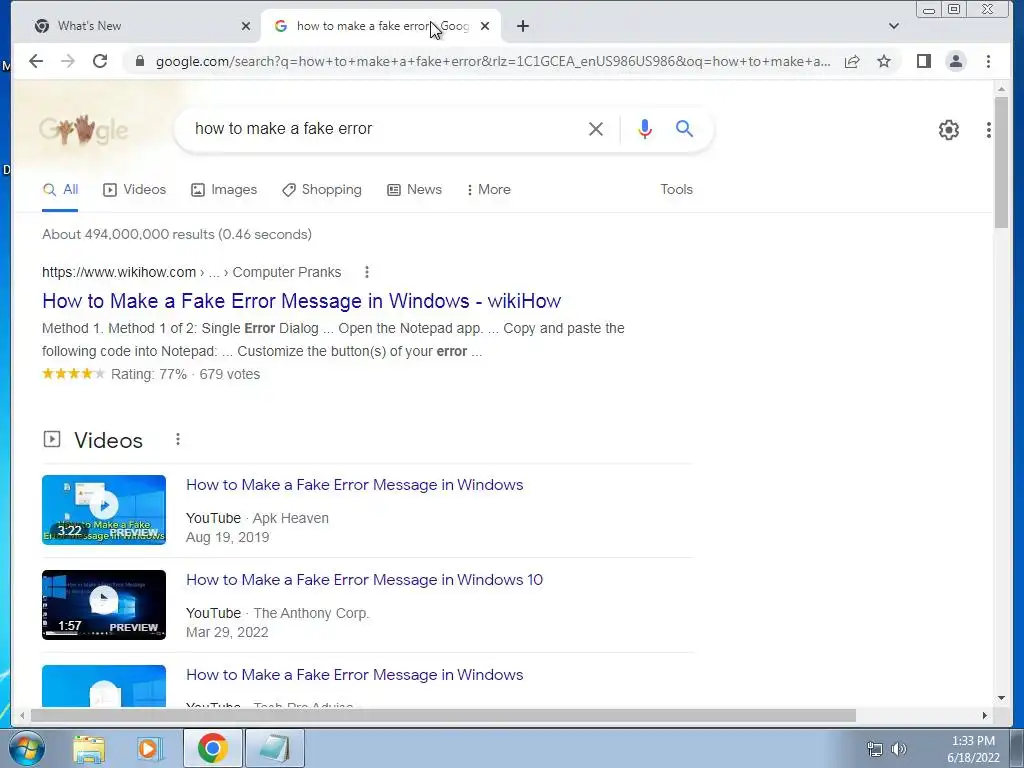Open the network tray icon

tap(874, 749)
